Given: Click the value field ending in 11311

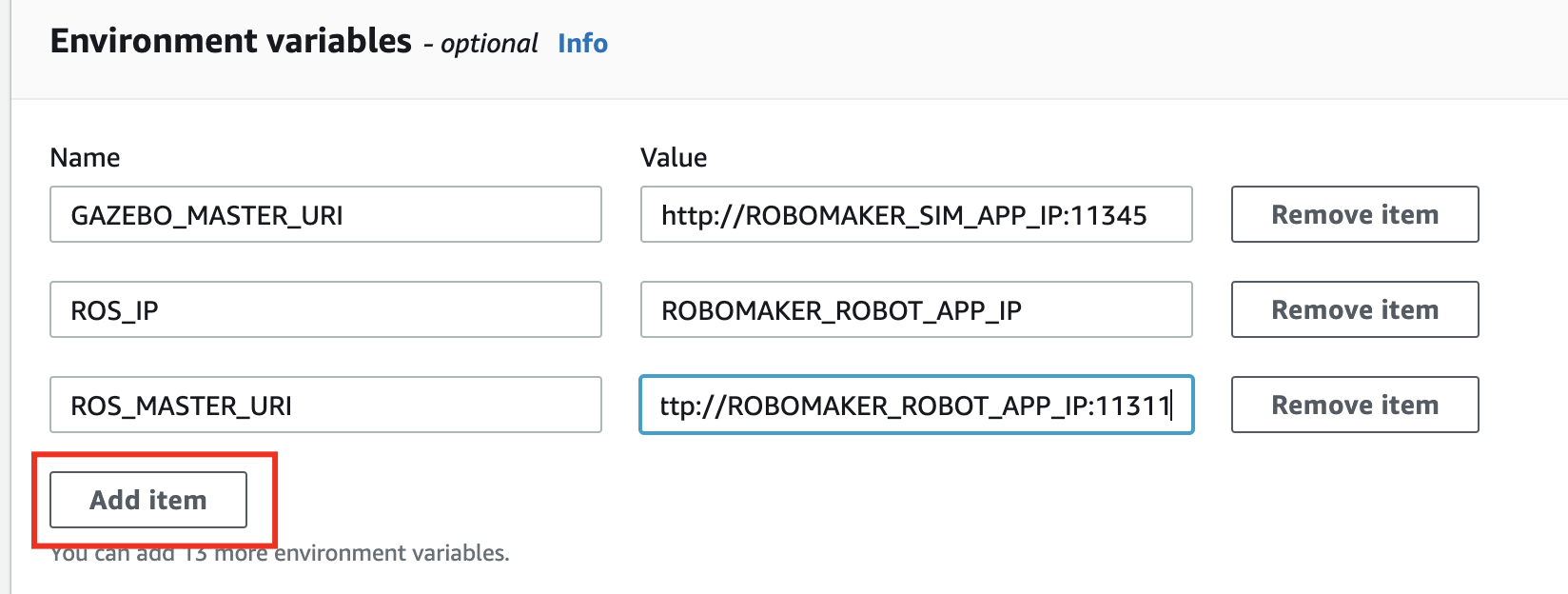Looking at the screenshot, I should (x=915, y=405).
